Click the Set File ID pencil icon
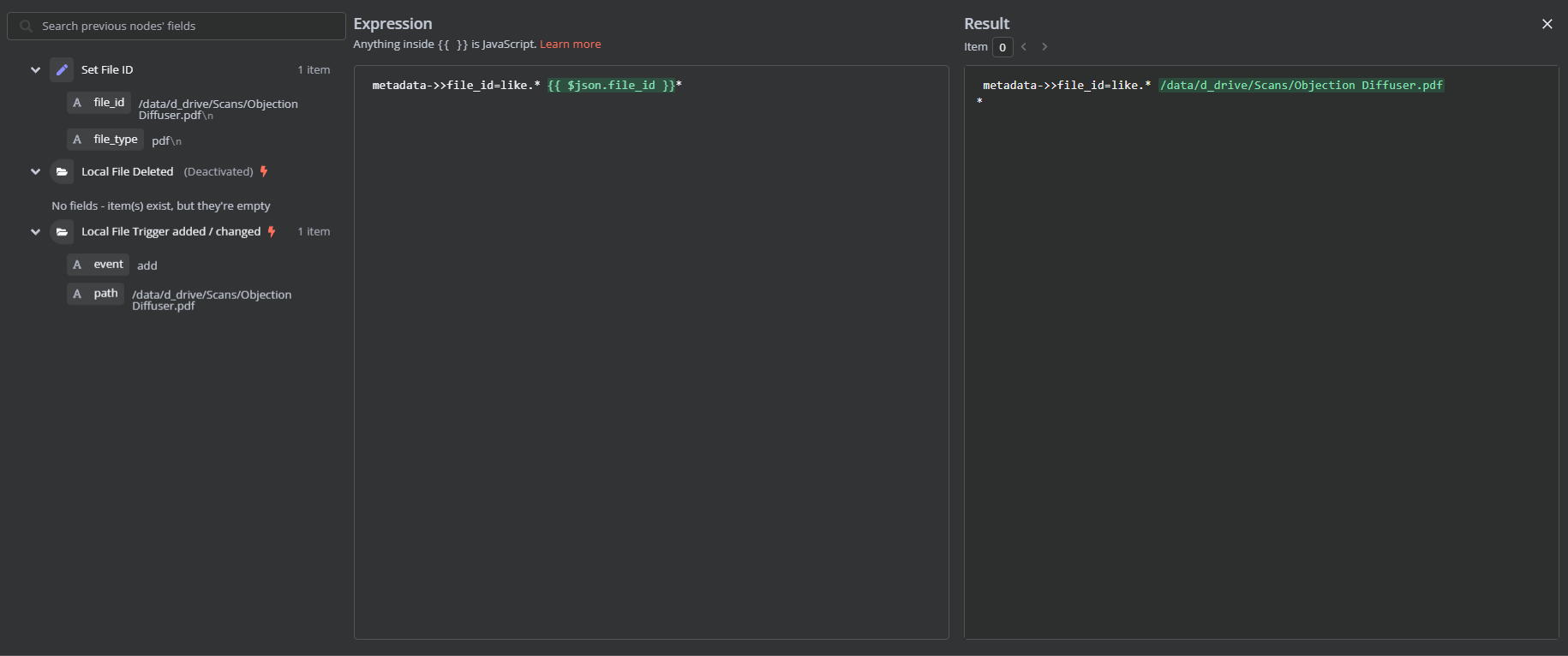 pyautogui.click(x=62, y=70)
